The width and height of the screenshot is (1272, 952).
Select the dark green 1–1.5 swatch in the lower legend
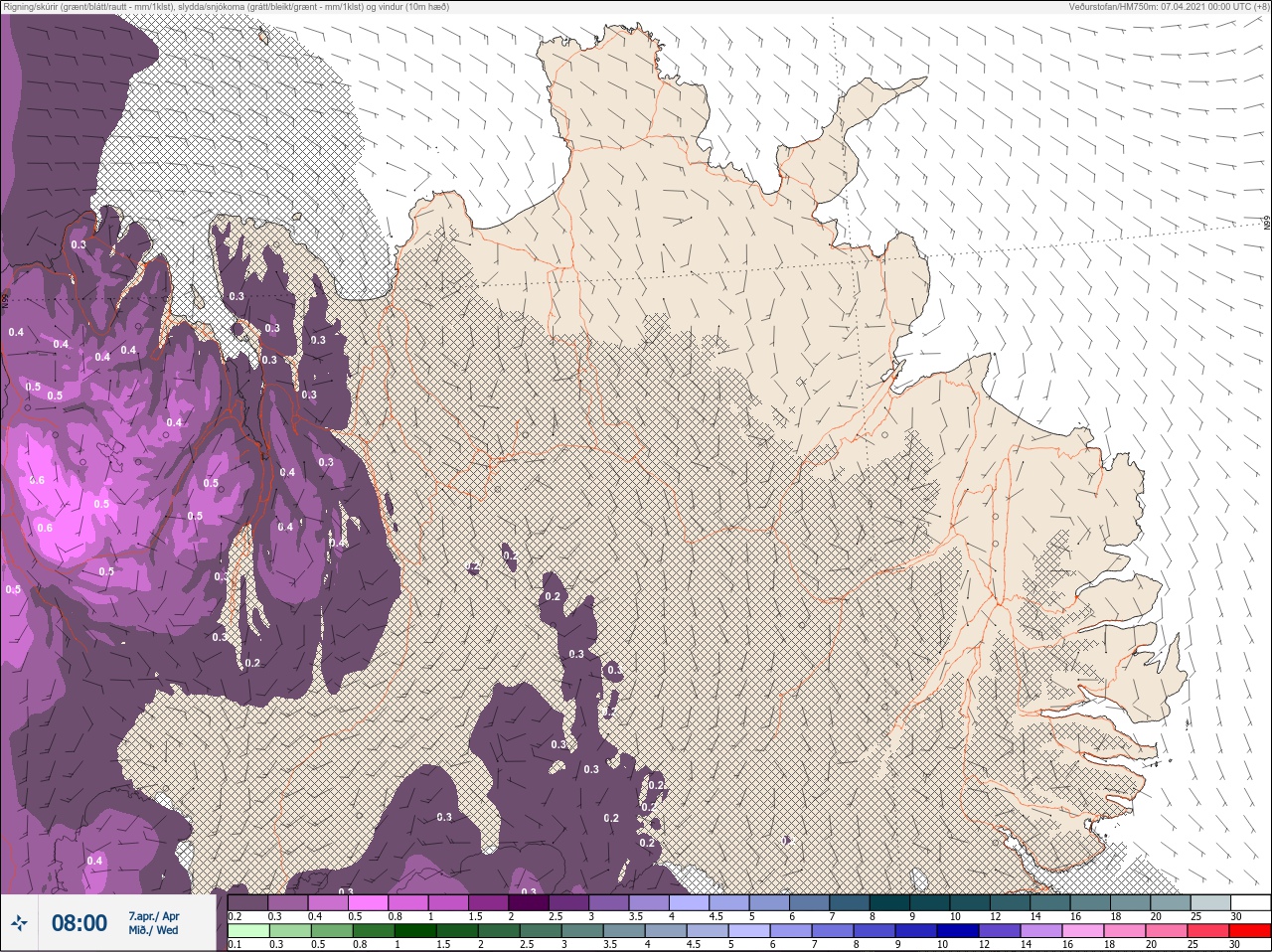[x=416, y=931]
